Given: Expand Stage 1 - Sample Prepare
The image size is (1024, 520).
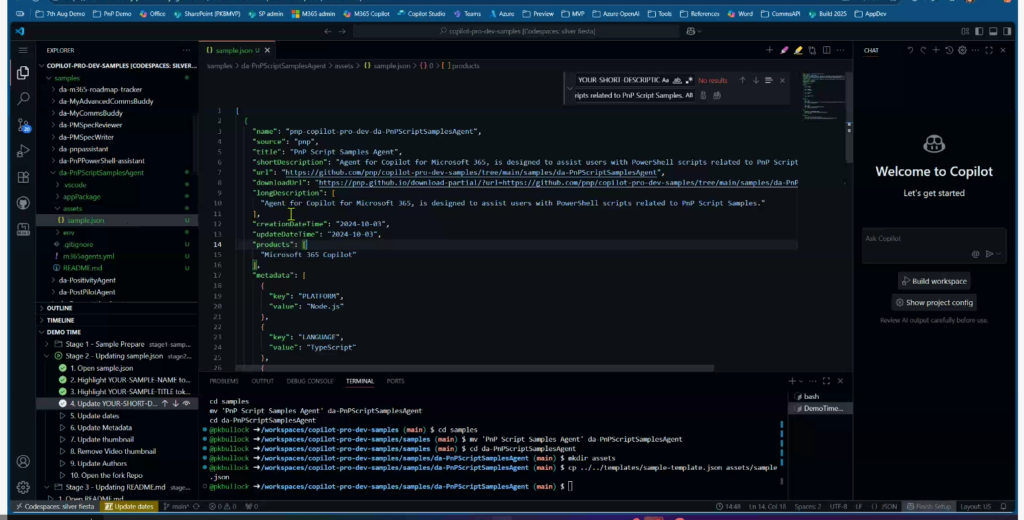Looking at the screenshot, I should click(x=46, y=344).
